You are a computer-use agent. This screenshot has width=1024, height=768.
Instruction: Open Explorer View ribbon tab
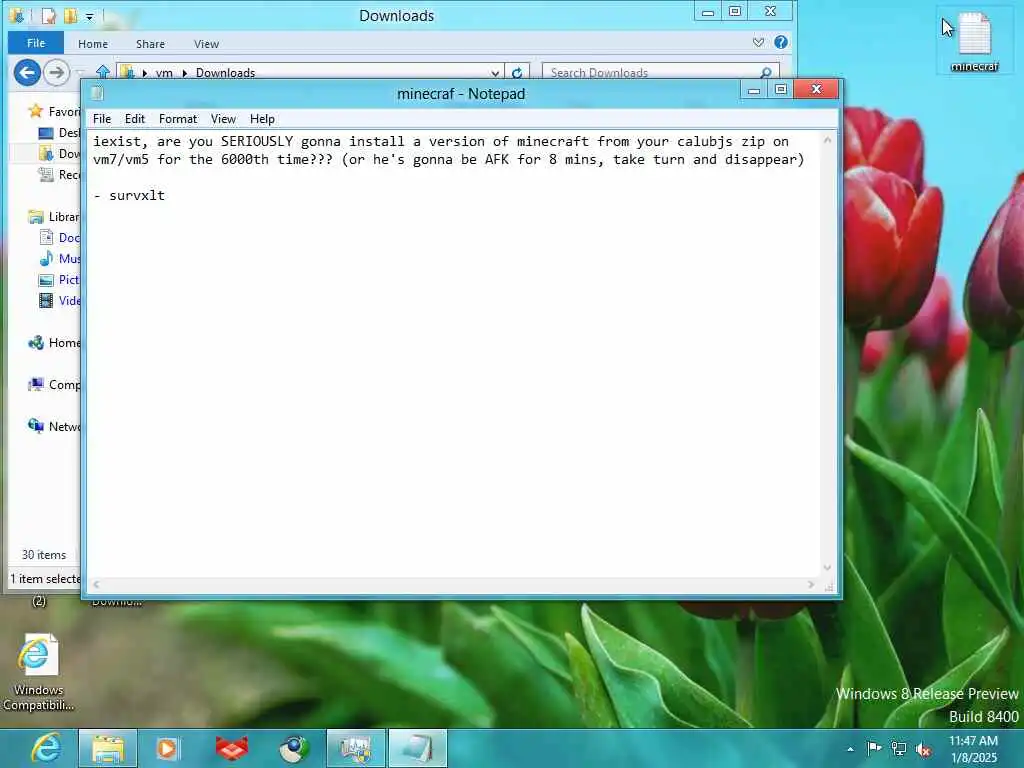click(x=206, y=44)
